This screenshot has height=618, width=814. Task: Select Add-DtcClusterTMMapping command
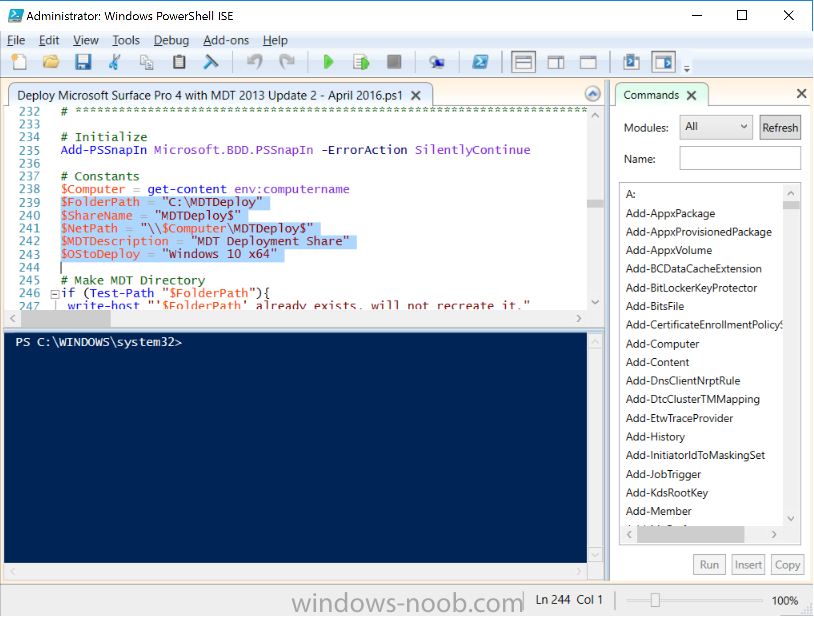(x=693, y=399)
